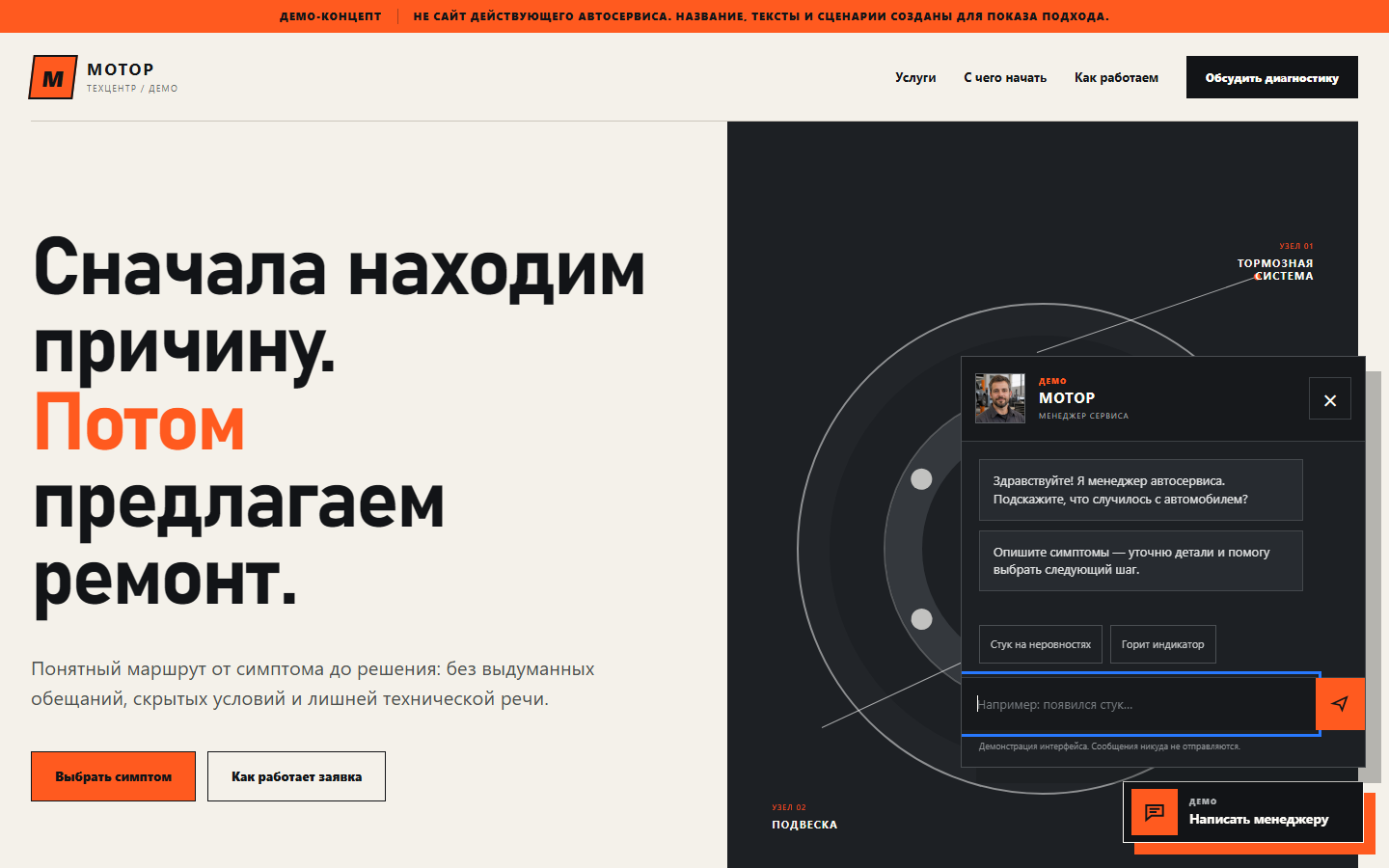Click Обсудить диагностику button

coord(1272,77)
